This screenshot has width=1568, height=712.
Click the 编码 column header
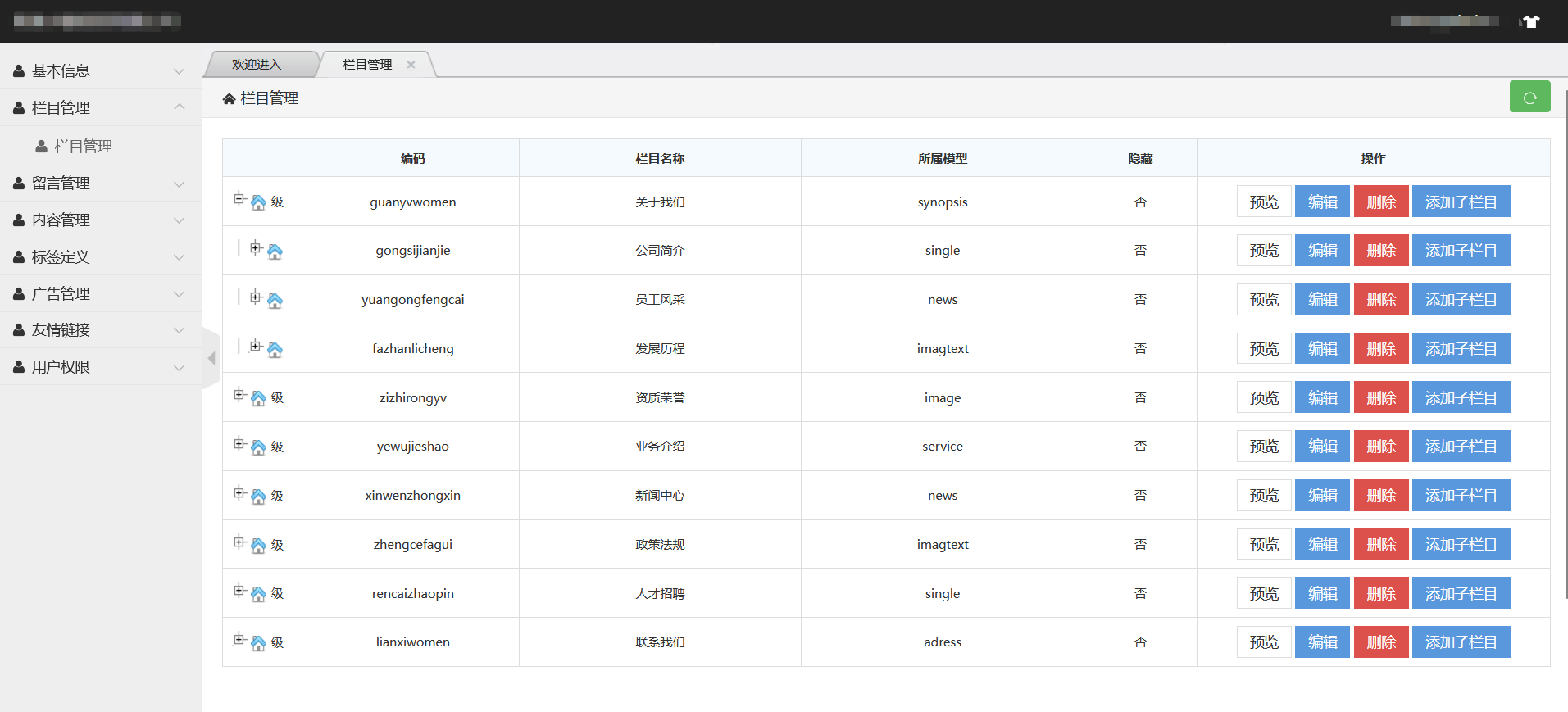coord(413,158)
